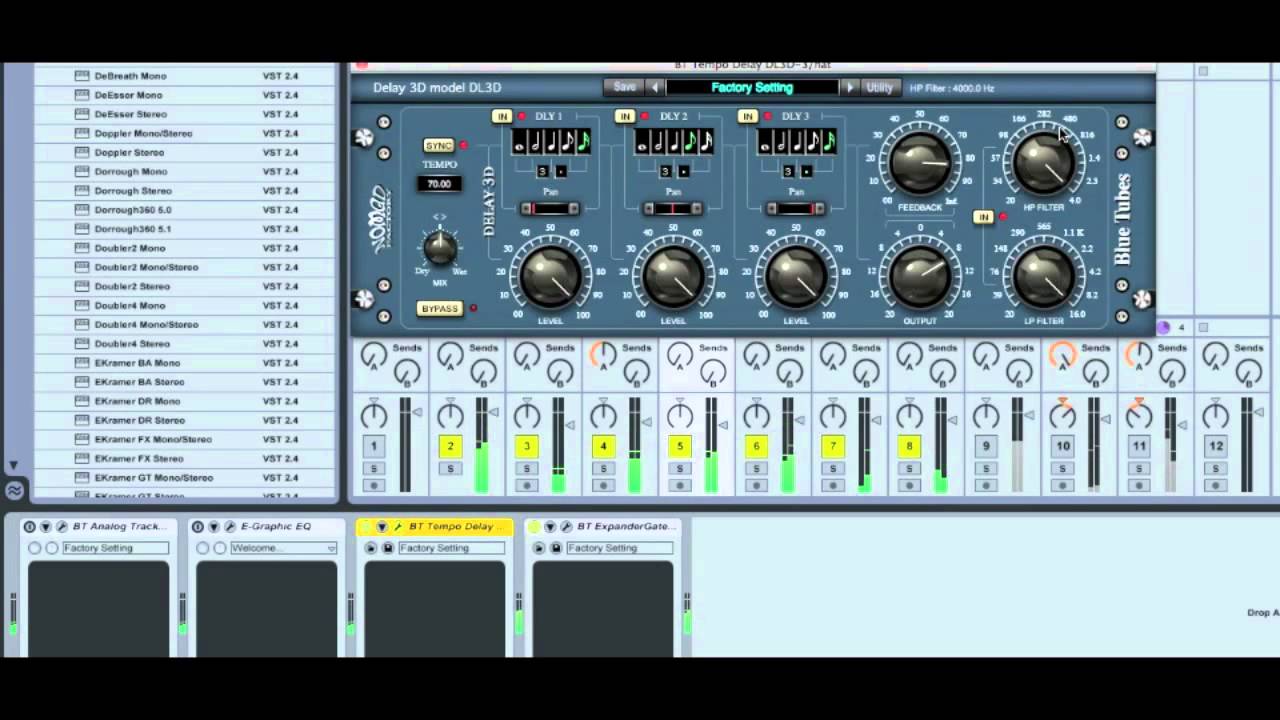Click track 1 activator button
1280x720 pixels.
(x=374, y=447)
